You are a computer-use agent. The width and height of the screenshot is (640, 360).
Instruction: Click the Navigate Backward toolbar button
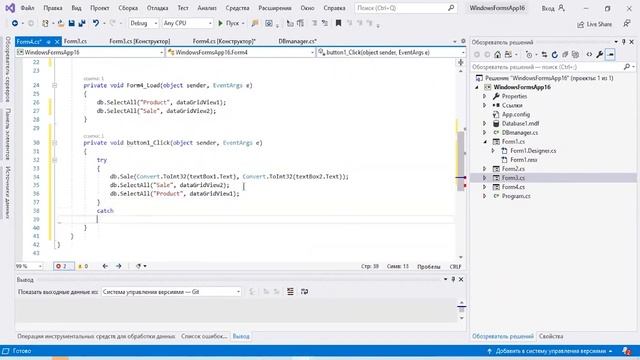[x=15, y=23]
